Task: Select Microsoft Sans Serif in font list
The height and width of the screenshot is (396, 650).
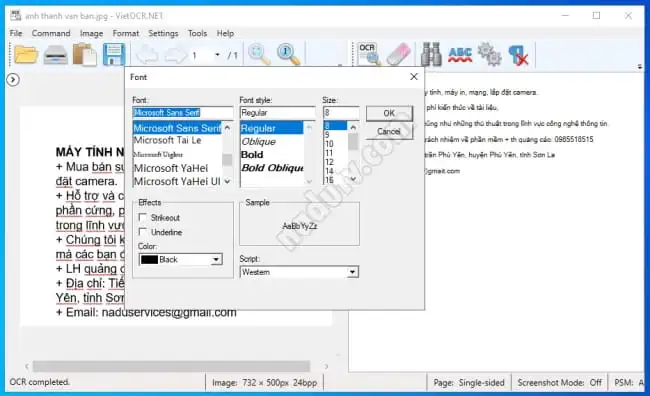Action: pos(177,128)
